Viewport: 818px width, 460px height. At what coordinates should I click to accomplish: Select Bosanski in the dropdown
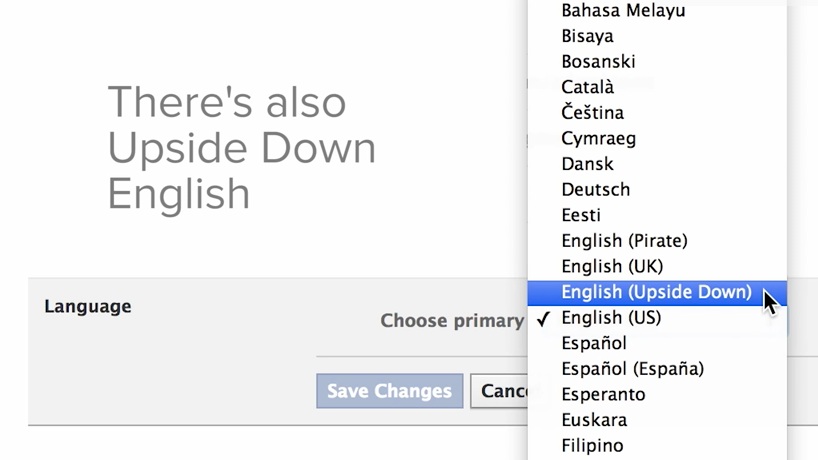tap(598, 62)
